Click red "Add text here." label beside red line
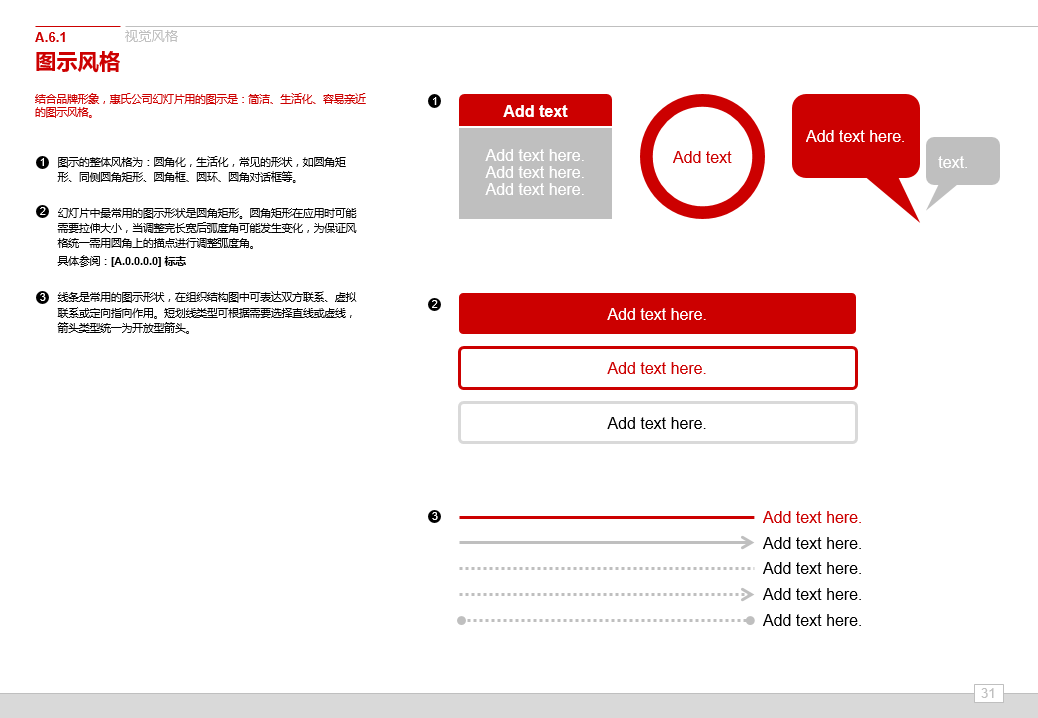Screen dimensions: 1038x718 [x=812, y=517]
